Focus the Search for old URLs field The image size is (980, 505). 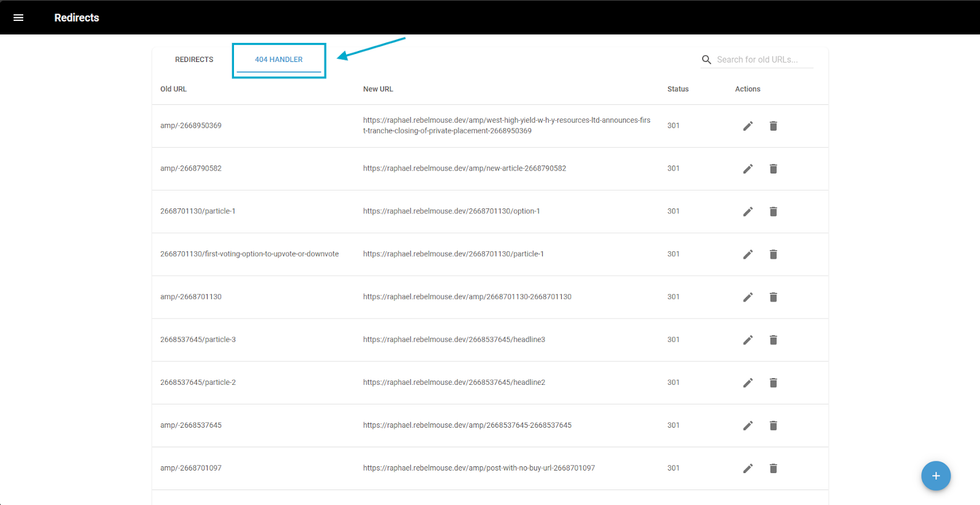pyautogui.click(x=763, y=60)
